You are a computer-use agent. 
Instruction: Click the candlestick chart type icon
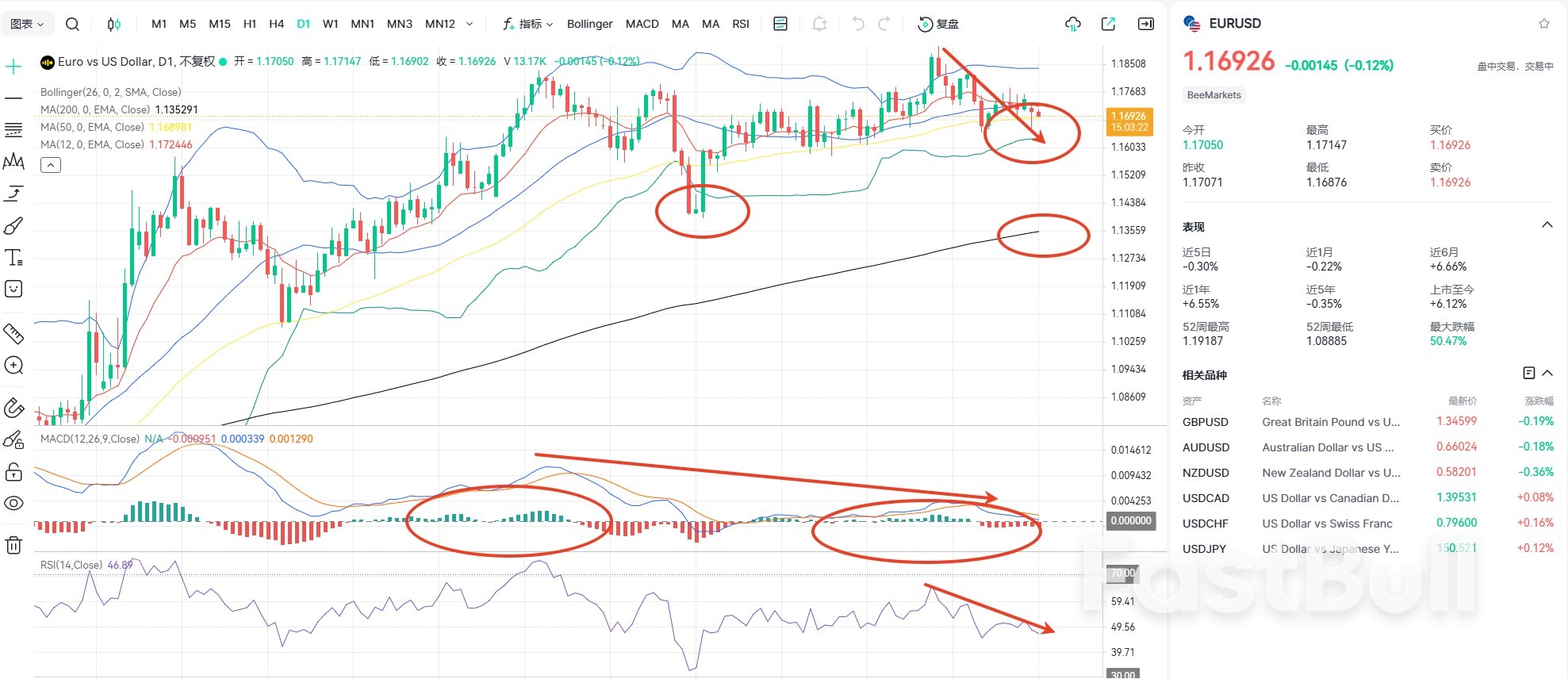(x=114, y=24)
